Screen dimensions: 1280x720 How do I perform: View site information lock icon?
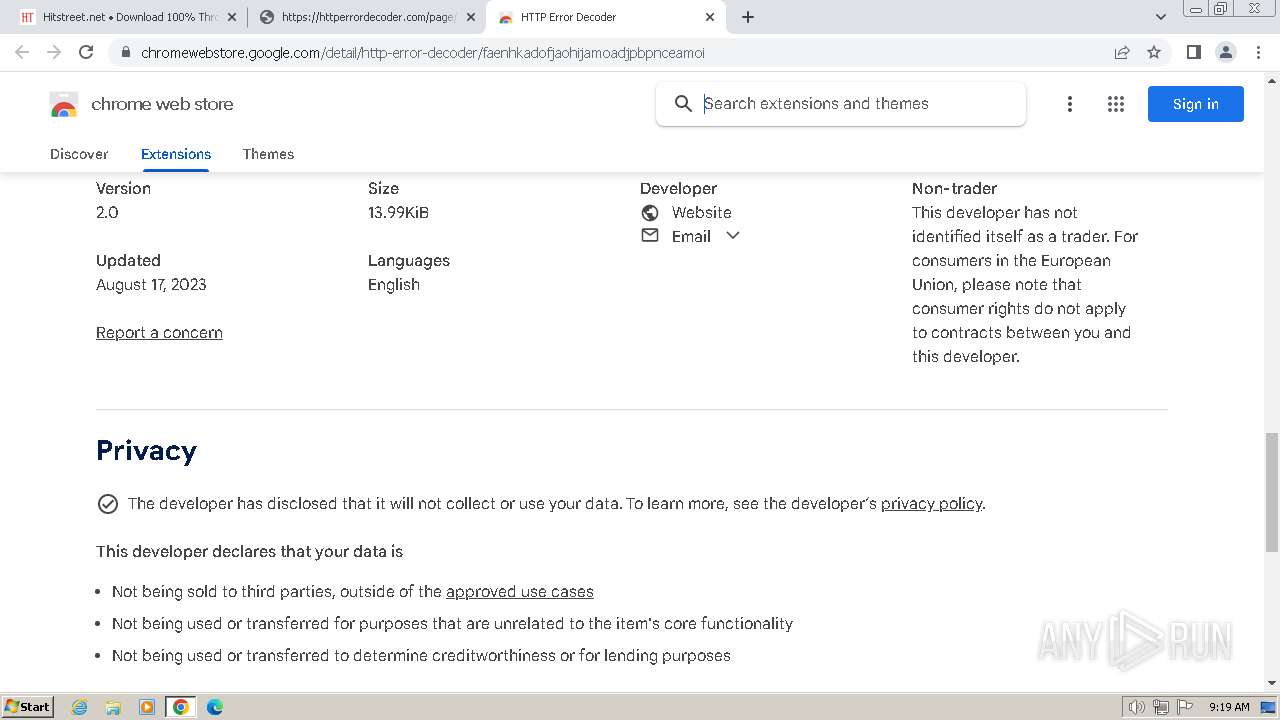pos(125,52)
